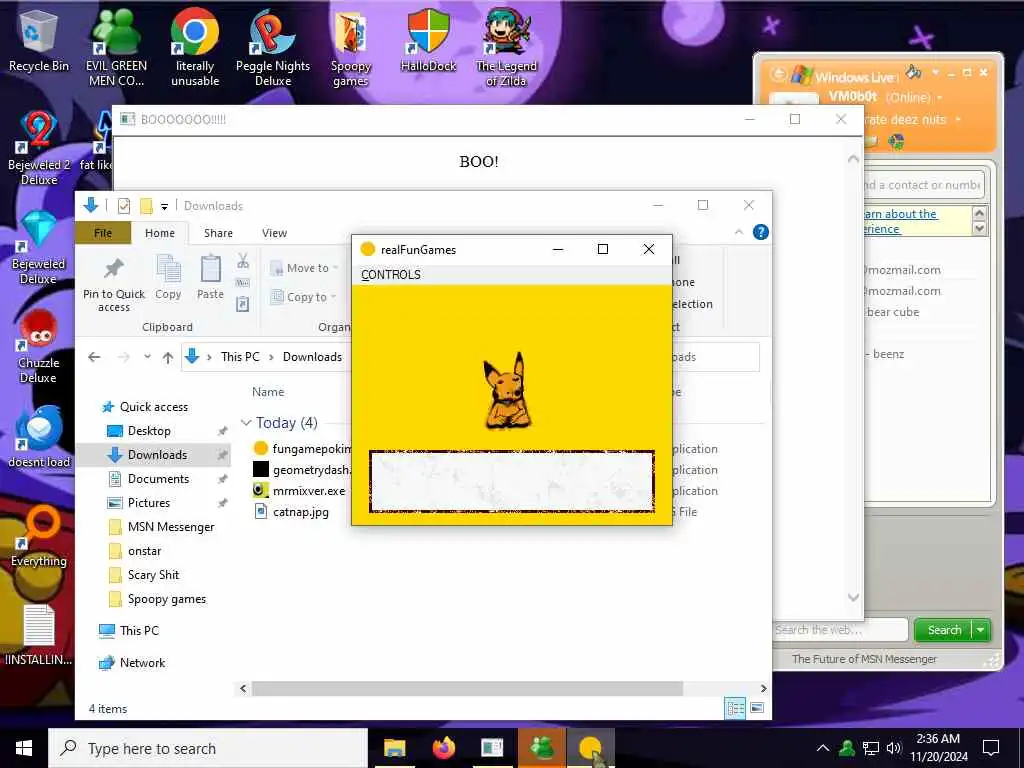Launch Bejeweled 2 Deluxe shortcut
Image resolution: width=1024 pixels, height=768 pixels.
pyautogui.click(x=39, y=148)
